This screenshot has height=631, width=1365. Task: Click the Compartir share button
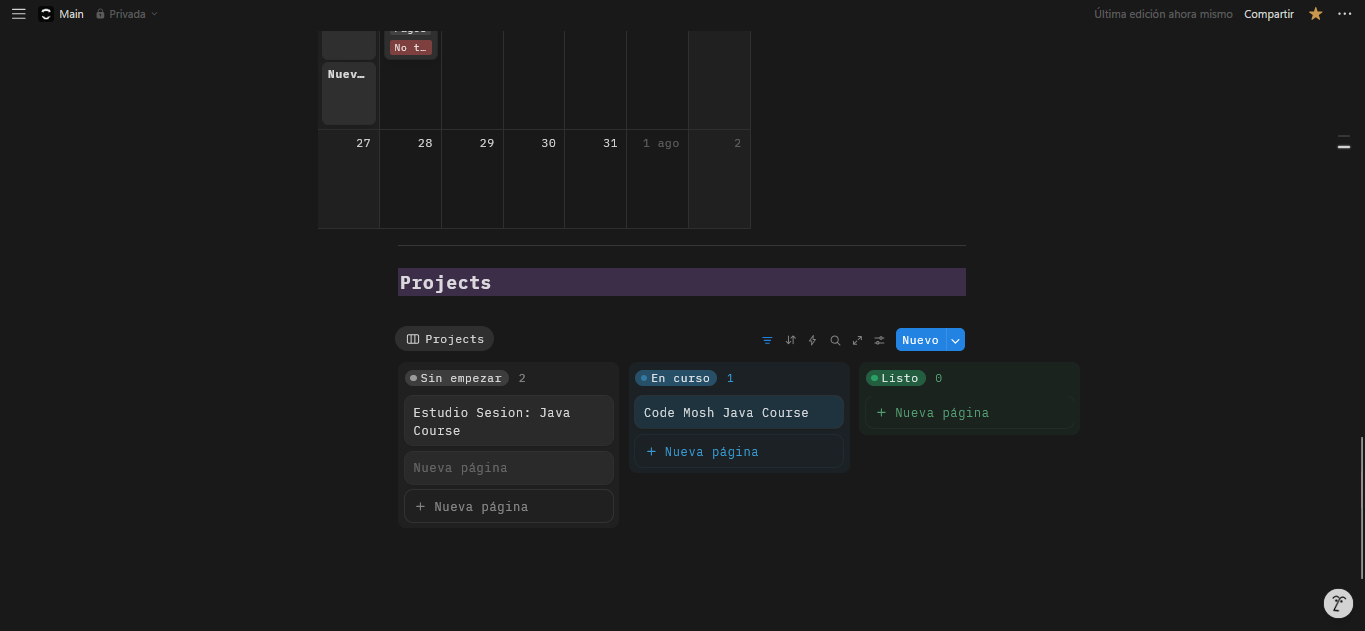1268,14
